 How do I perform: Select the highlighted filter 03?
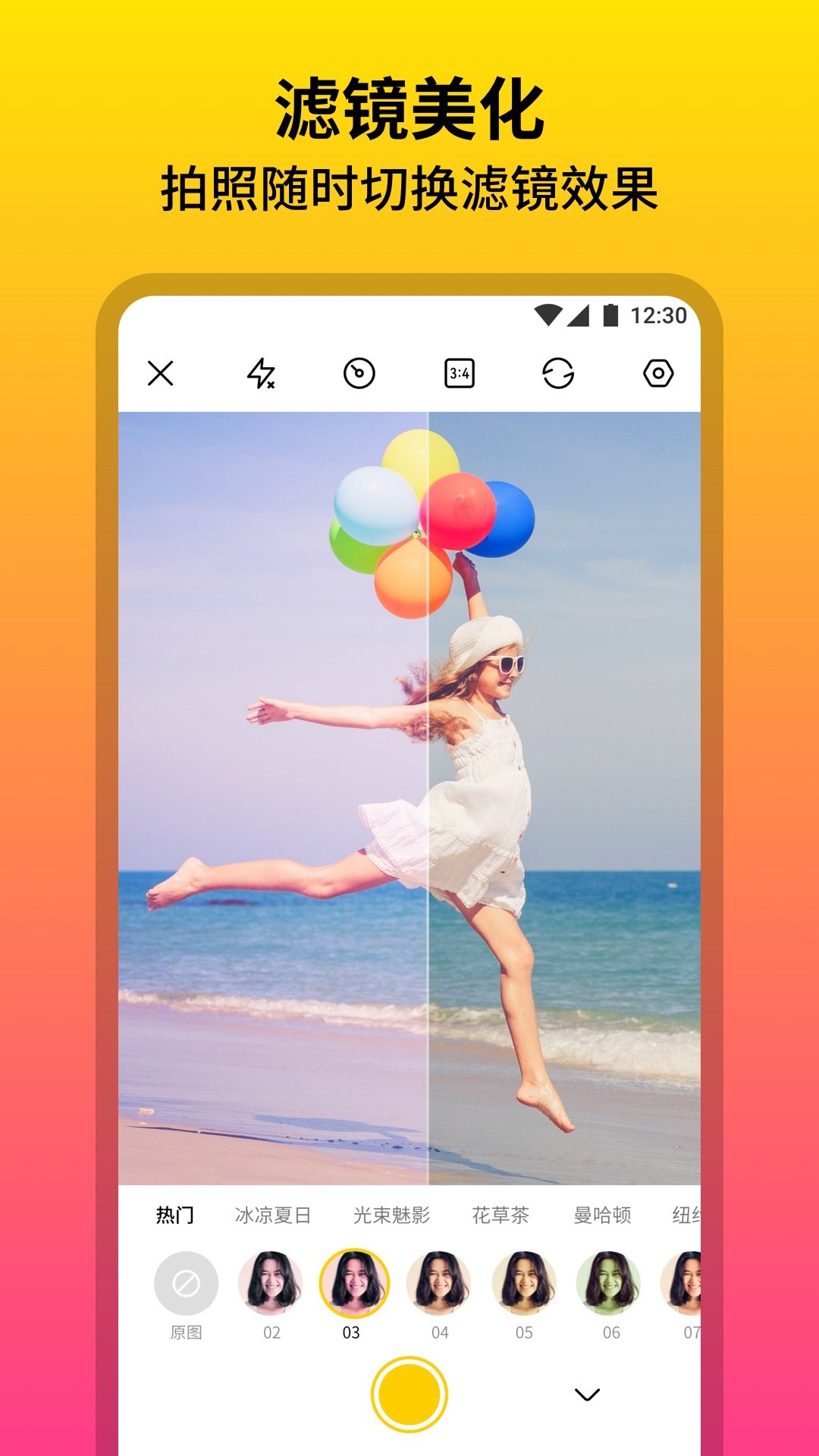pos(354,1283)
